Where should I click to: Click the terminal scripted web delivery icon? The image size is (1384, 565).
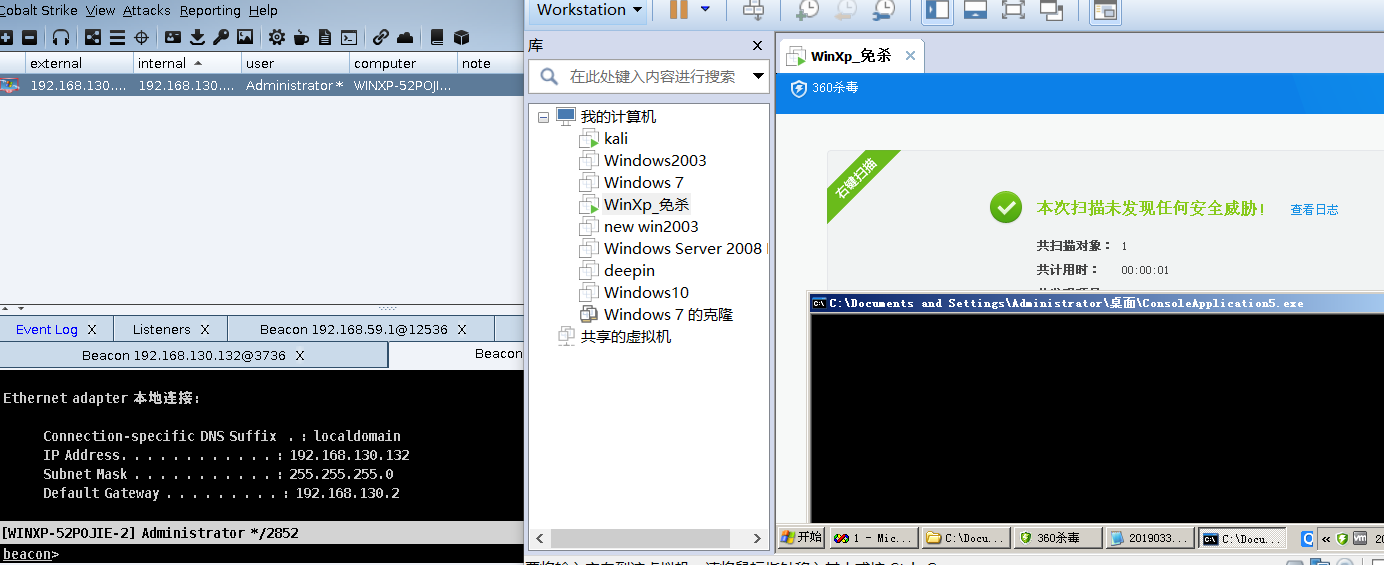coord(349,37)
